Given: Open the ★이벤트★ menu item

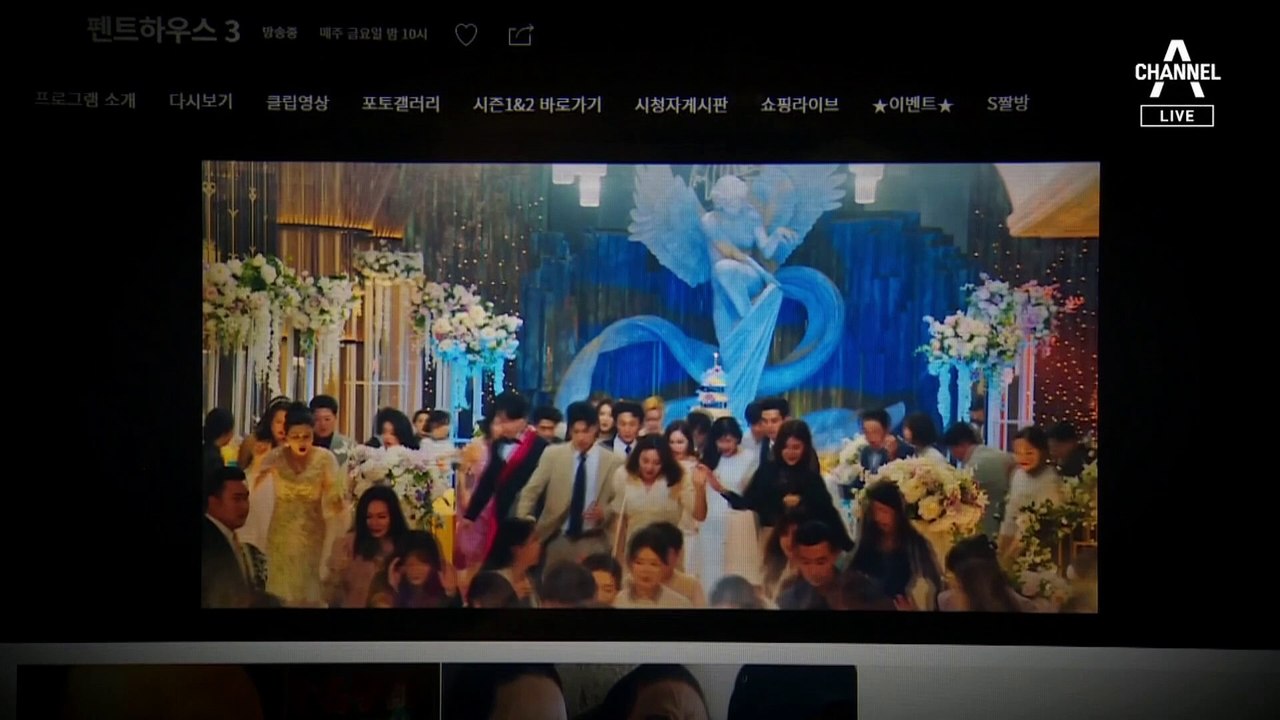Looking at the screenshot, I should click(x=913, y=104).
